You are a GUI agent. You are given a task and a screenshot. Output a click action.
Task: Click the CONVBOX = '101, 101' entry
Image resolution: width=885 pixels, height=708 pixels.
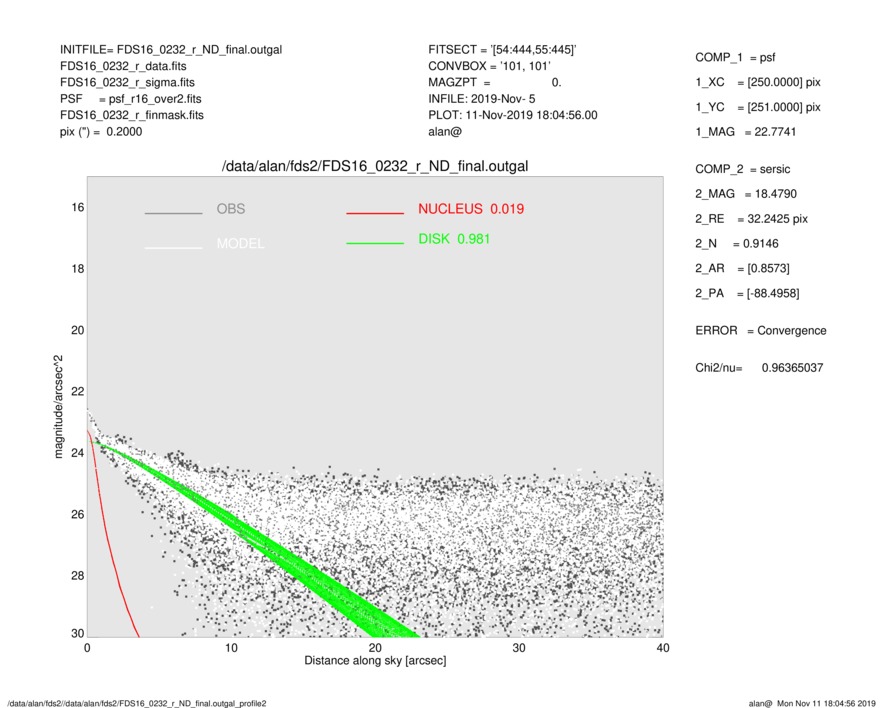pos(489,66)
